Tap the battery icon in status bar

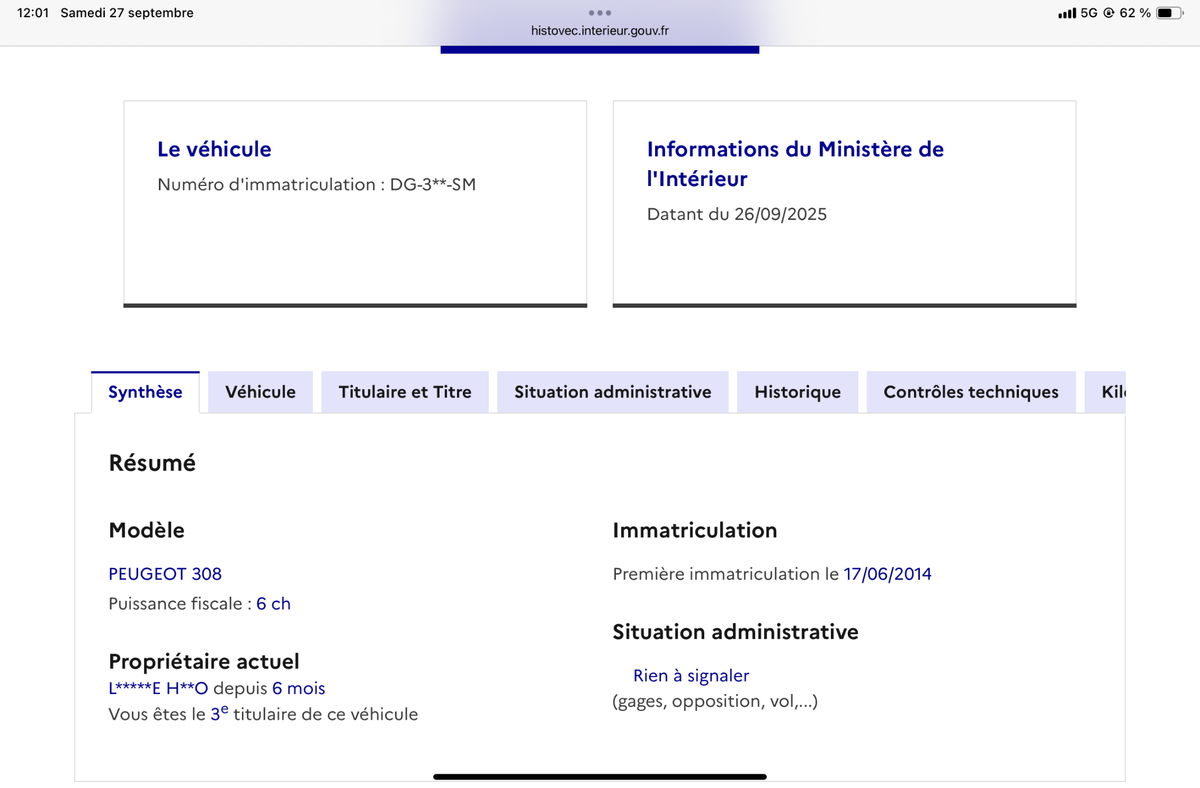1170,13
